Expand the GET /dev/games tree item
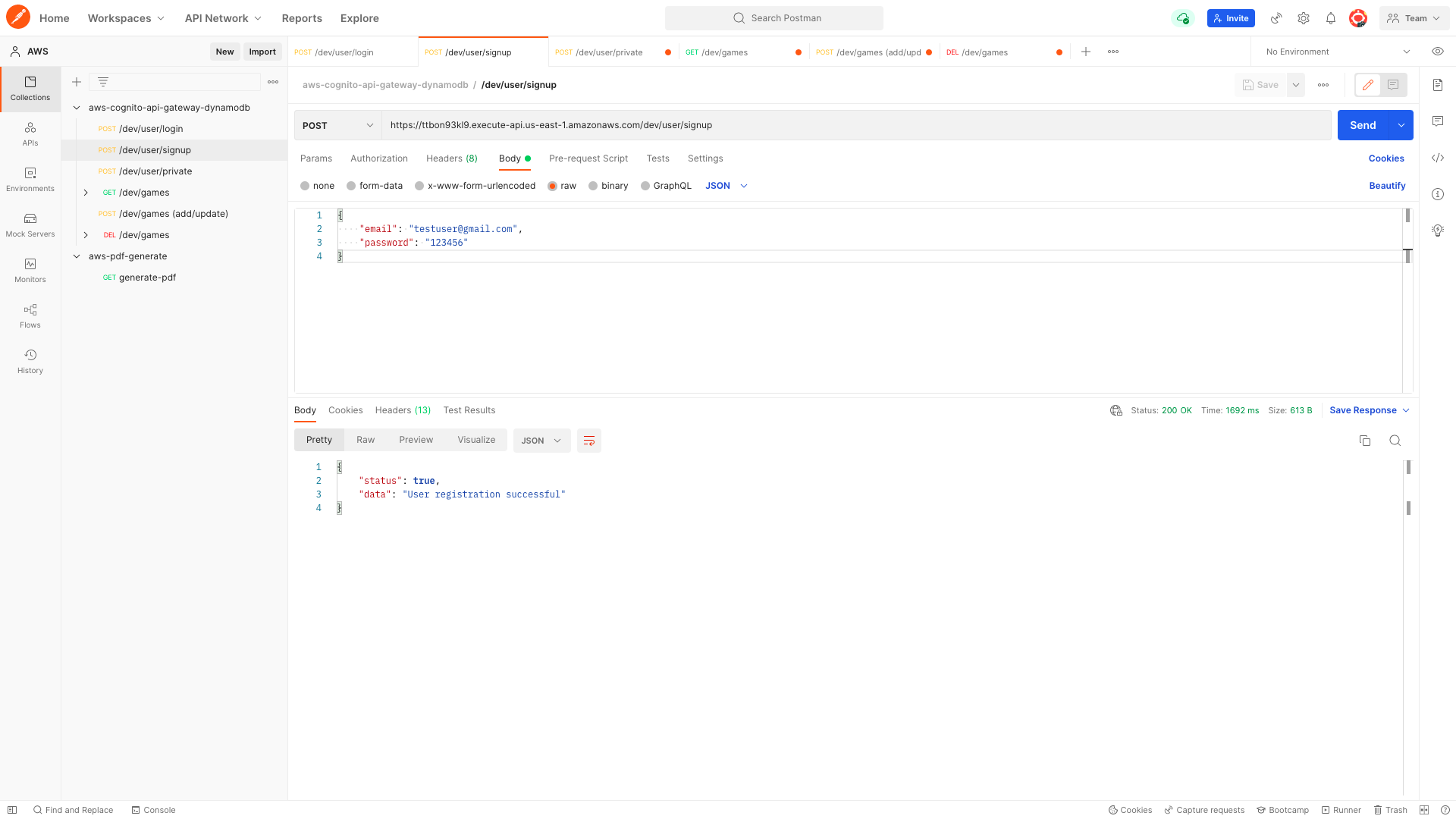Viewport: 1456px width, 819px height. 86,193
